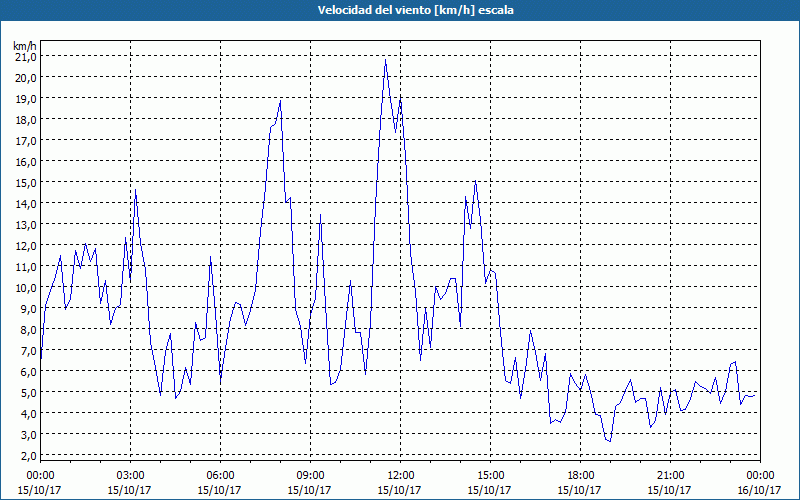Click the highest wind peak near 12:00
The height and width of the screenshot is (500, 800).
385,60
